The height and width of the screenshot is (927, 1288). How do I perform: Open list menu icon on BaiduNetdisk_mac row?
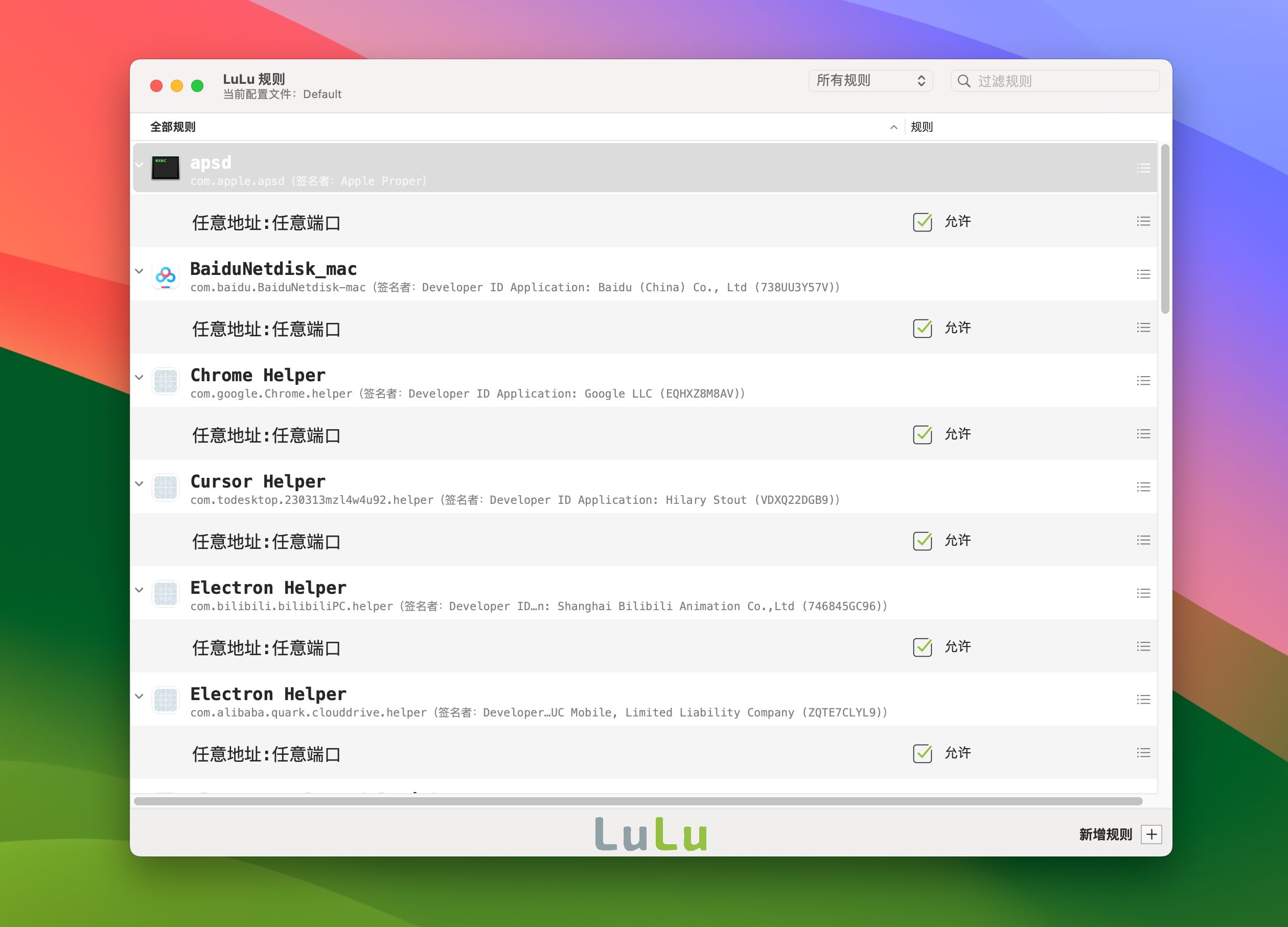tap(1143, 275)
